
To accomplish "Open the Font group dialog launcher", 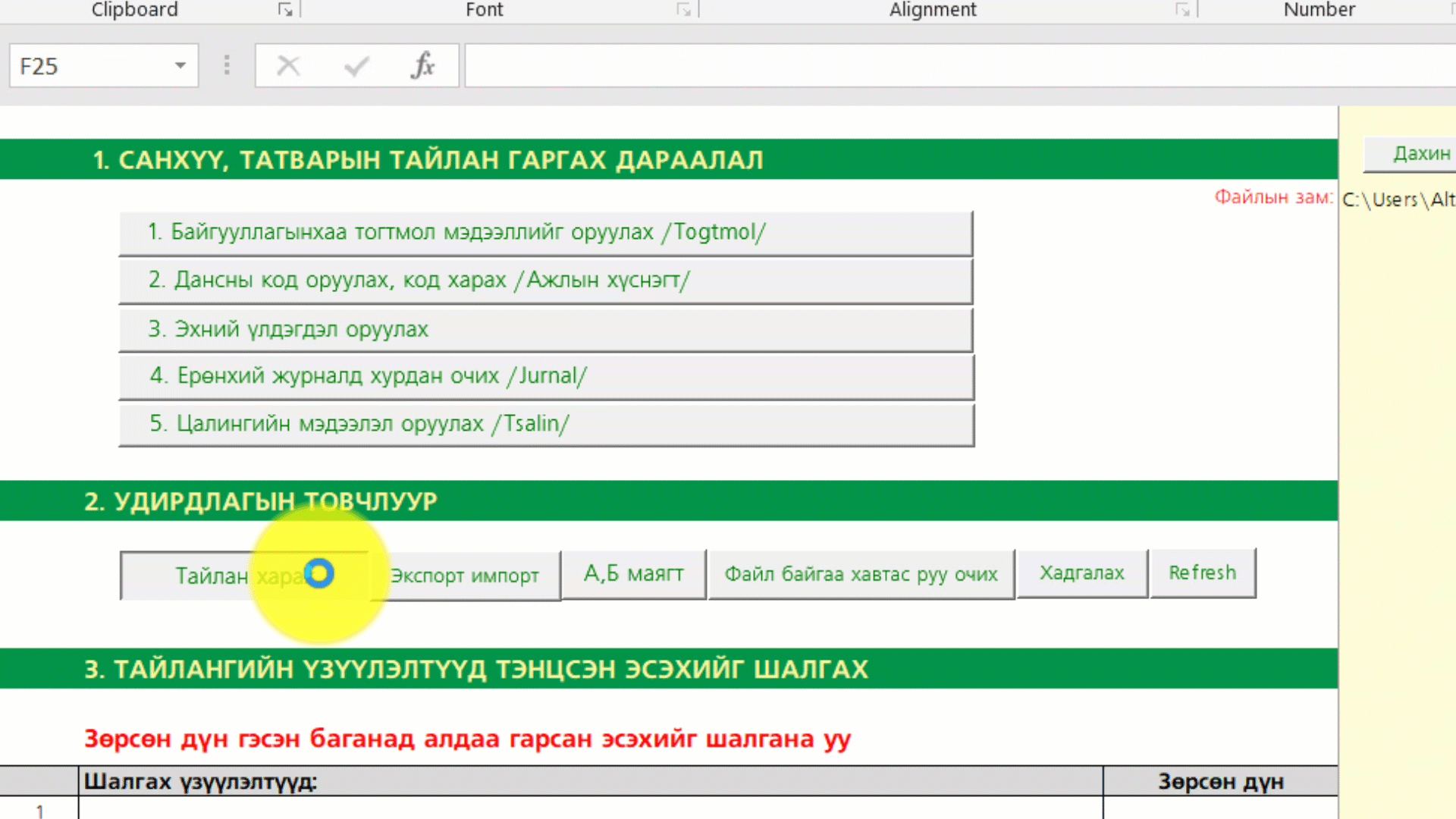I will click(x=683, y=10).
